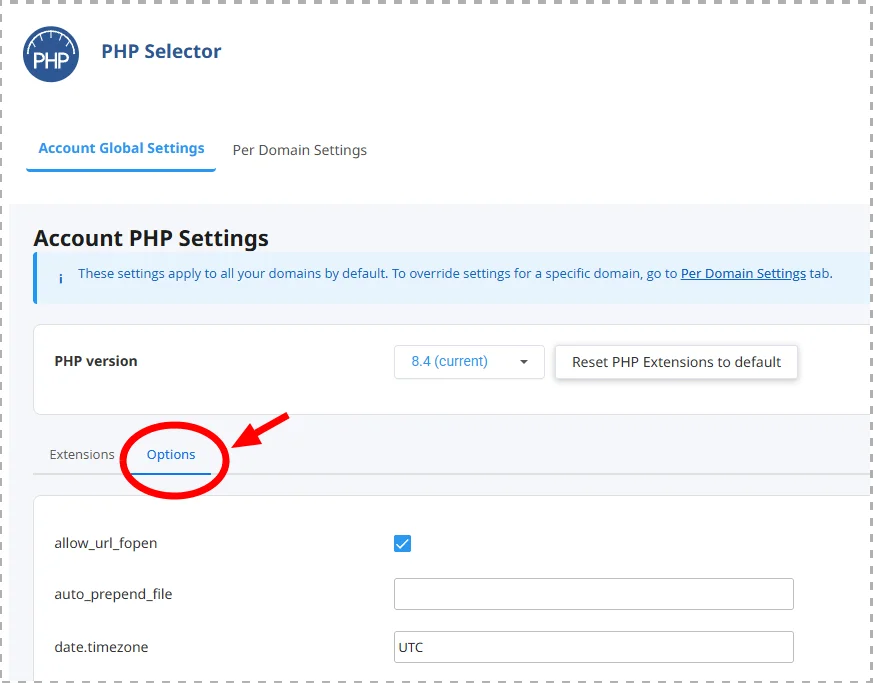The image size is (873, 683).
Task: Click the date.timezone field showing UTC
Action: (x=594, y=647)
